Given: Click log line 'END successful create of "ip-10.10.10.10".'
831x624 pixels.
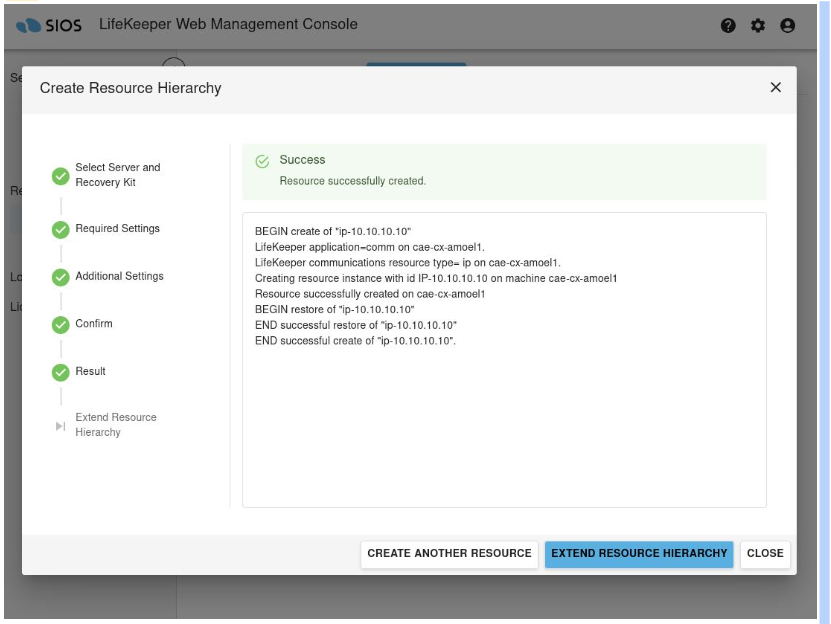Looking at the screenshot, I should pyautogui.click(x=355, y=340).
